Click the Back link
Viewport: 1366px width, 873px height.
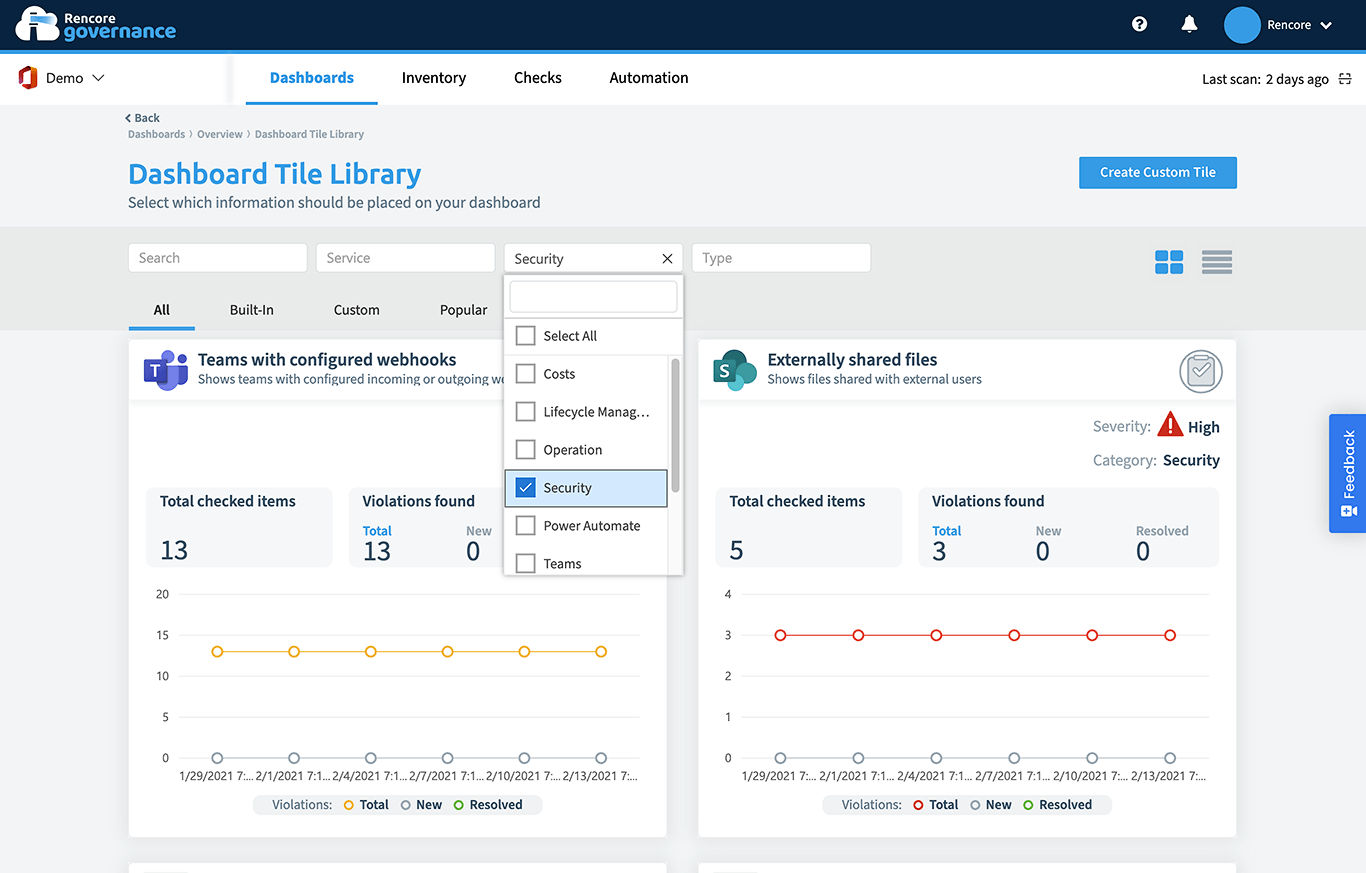pos(142,118)
